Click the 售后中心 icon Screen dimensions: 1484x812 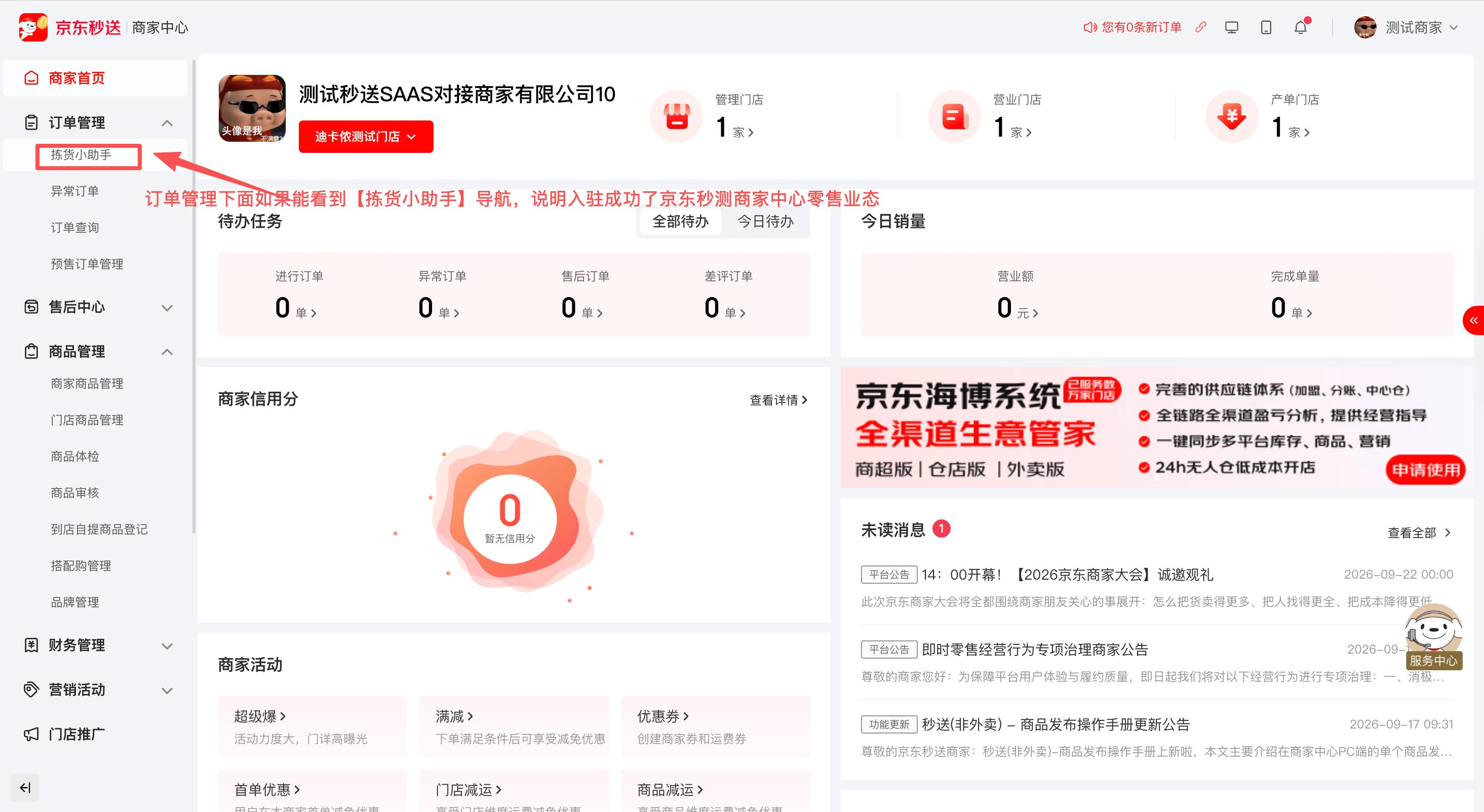pos(31,307)
